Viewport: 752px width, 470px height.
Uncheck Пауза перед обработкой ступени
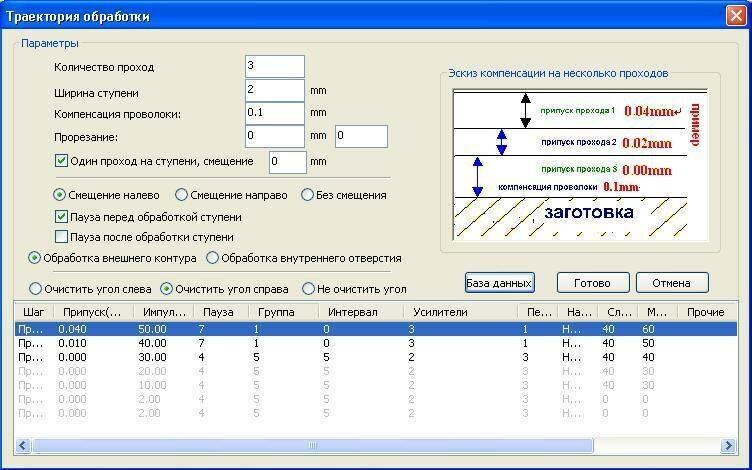[61, 217]
